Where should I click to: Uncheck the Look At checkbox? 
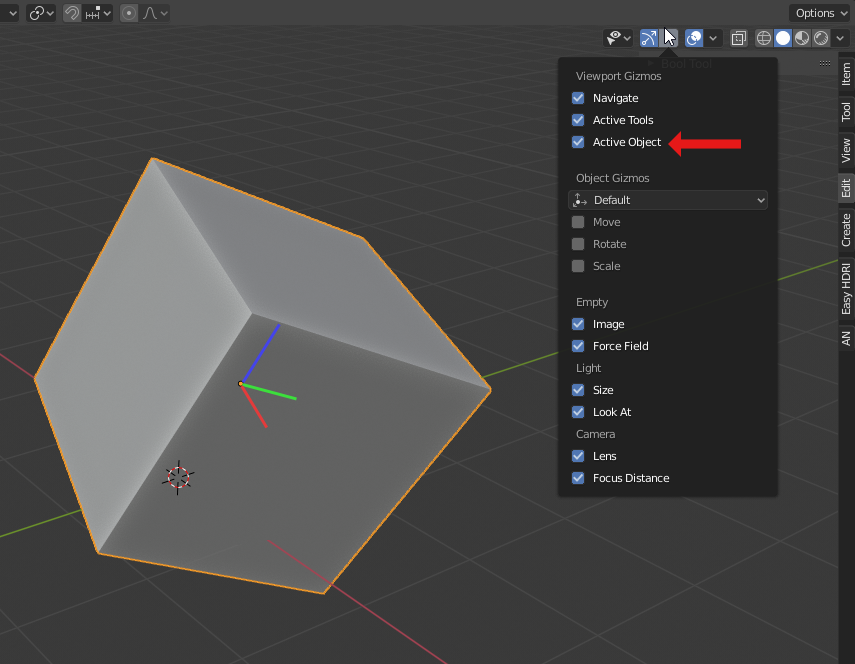coord(578,412)
